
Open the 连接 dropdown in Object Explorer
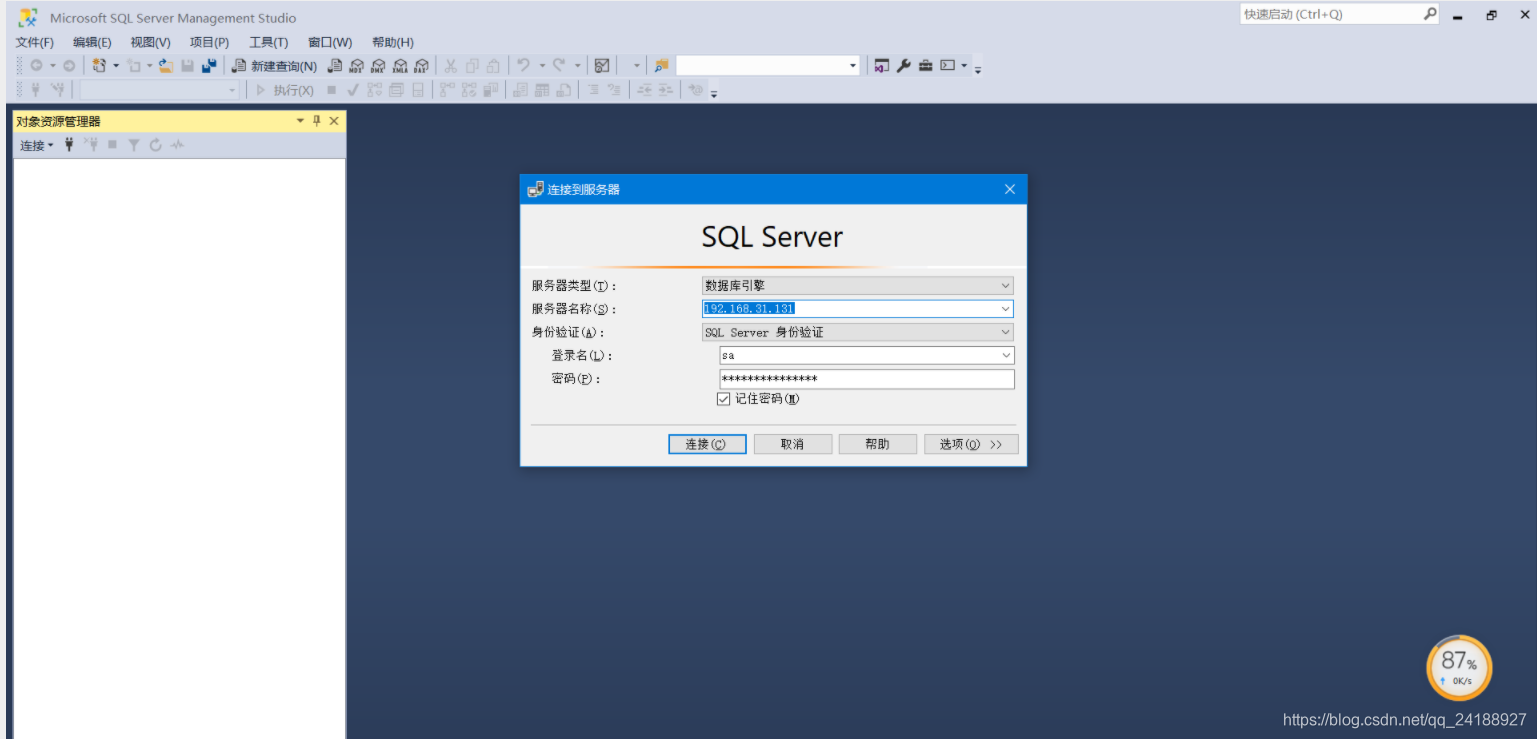tap(37, 145)
